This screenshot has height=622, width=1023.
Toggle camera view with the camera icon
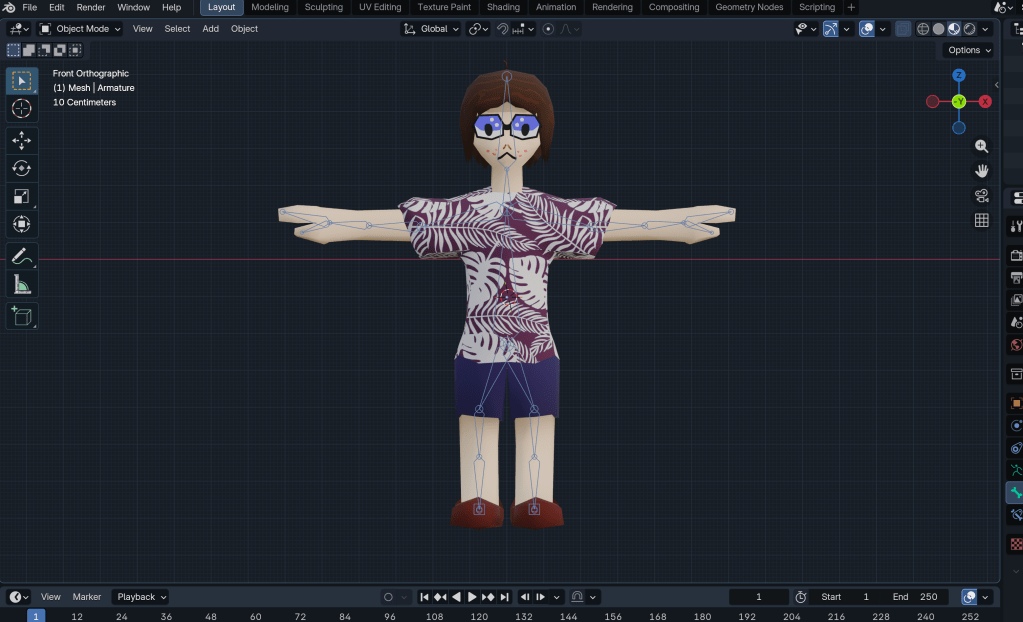tap(982, 195)
